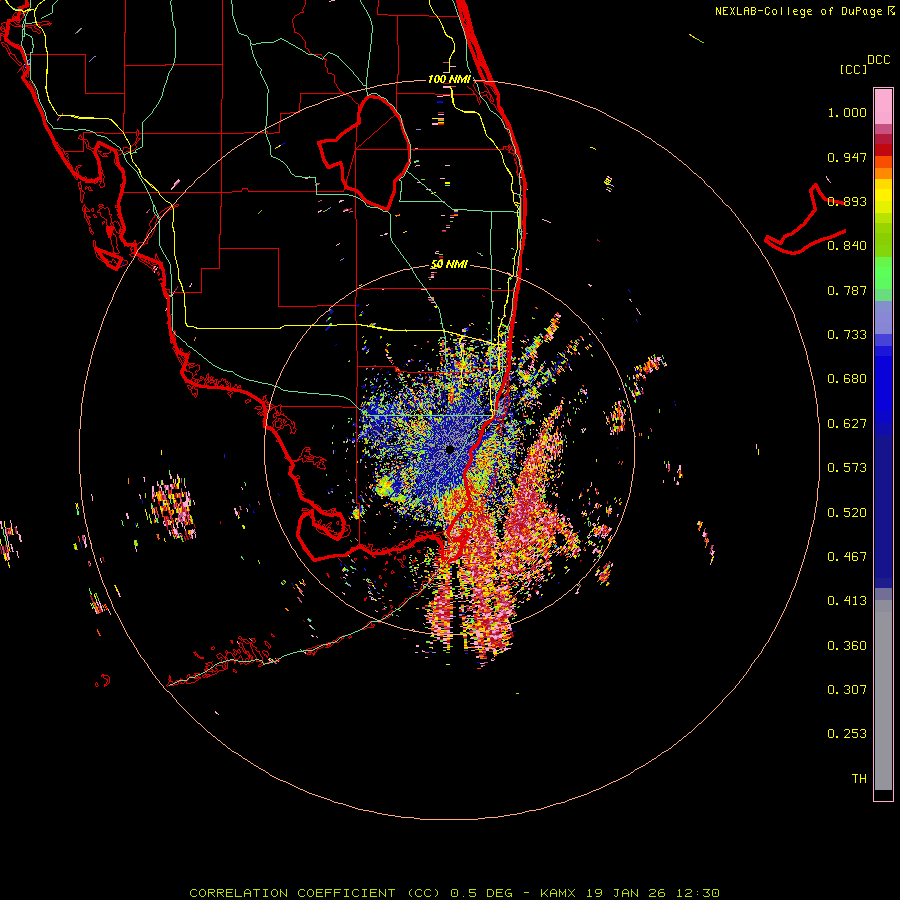The height and width of the screenshot is (900, 900).
Task: Click the 50 NMI range ring label
Action: coord(449,265)
